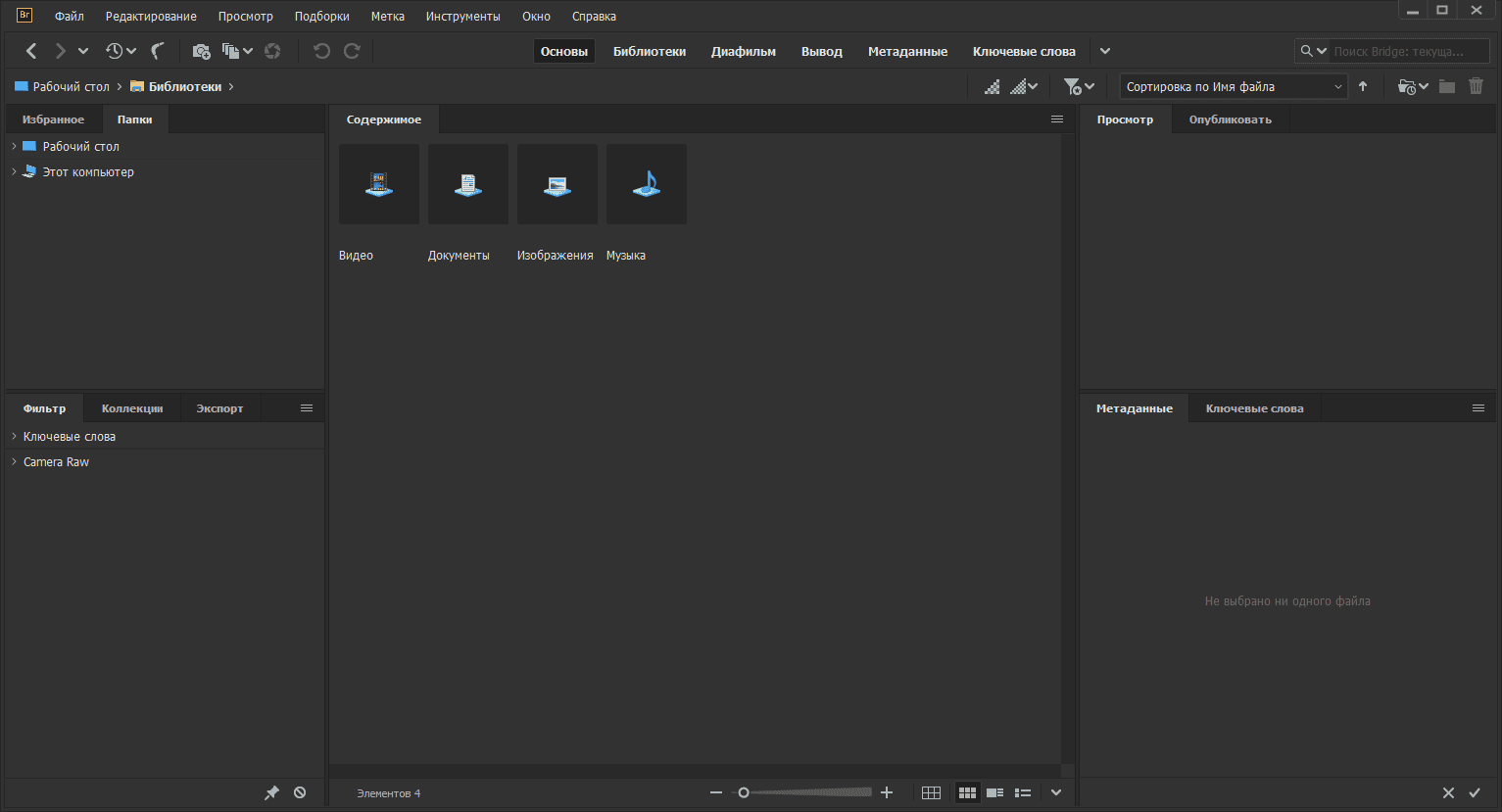Expand the Ключевые слова filter

14,436
